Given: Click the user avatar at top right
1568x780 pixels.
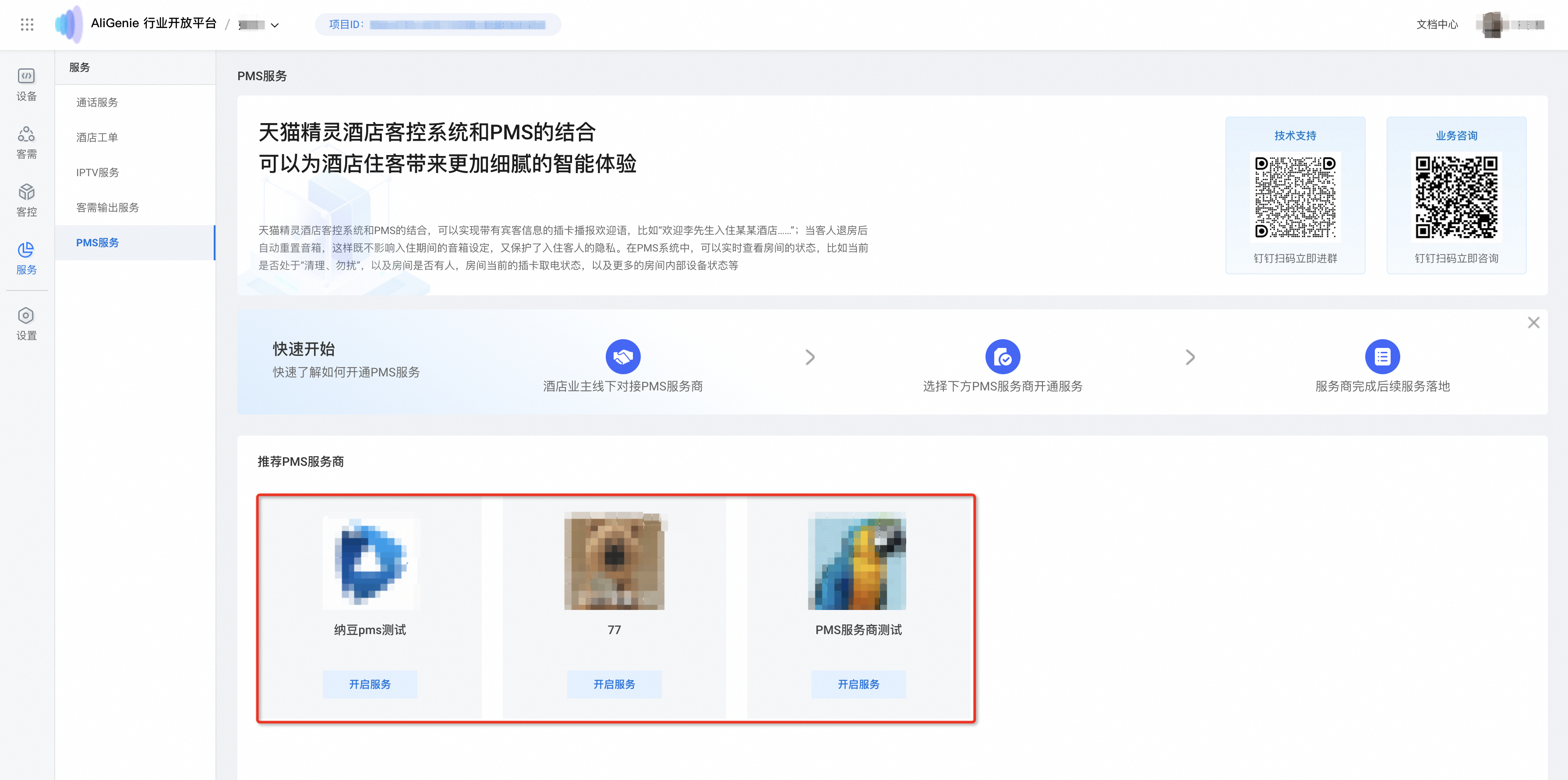Looking at the screenshot, I should click(1493, 25).
